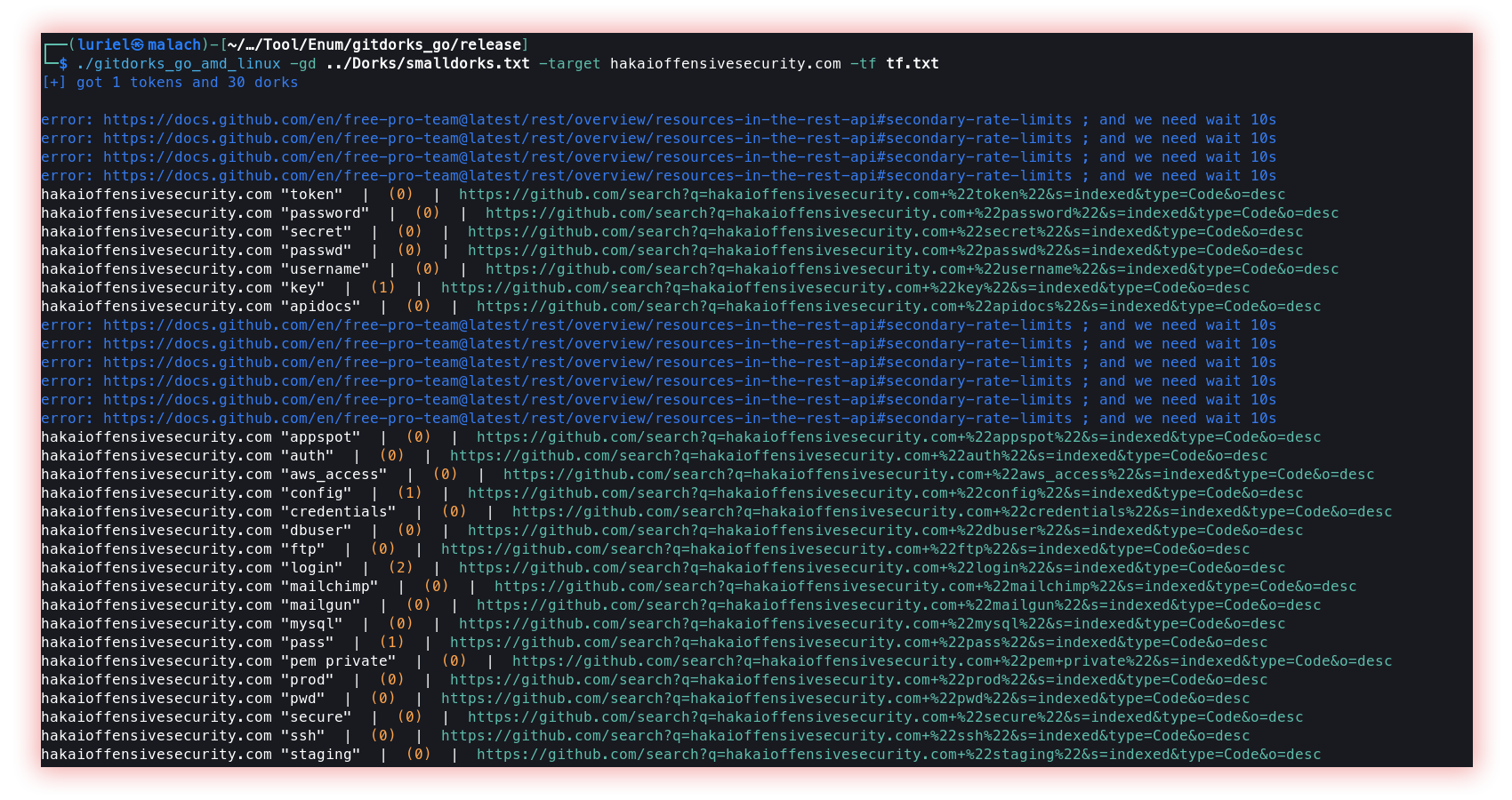Click the first rate-limit docs error link
Image resolution: width=1512 pixels, height=800 pixels.
pyautogui.click(x=587, y=120)
